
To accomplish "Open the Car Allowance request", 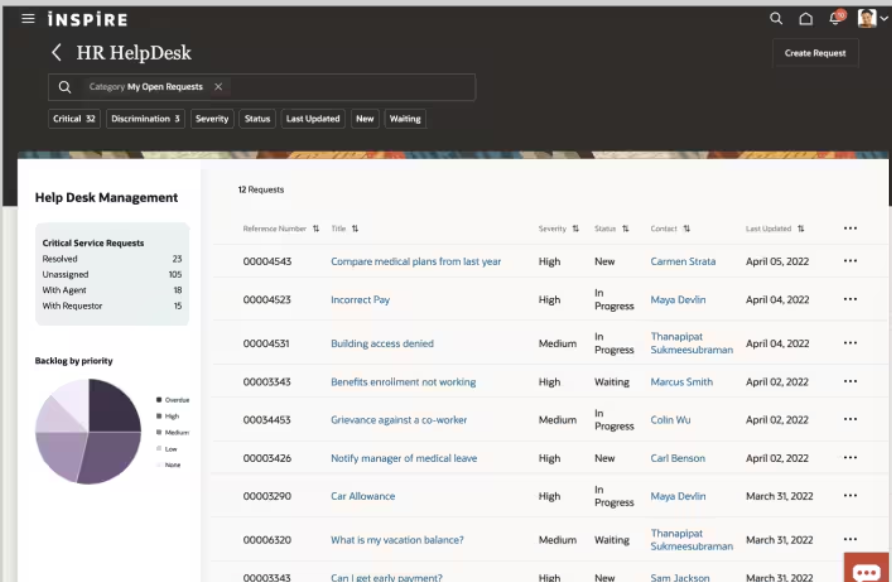I will click(363, 496).
